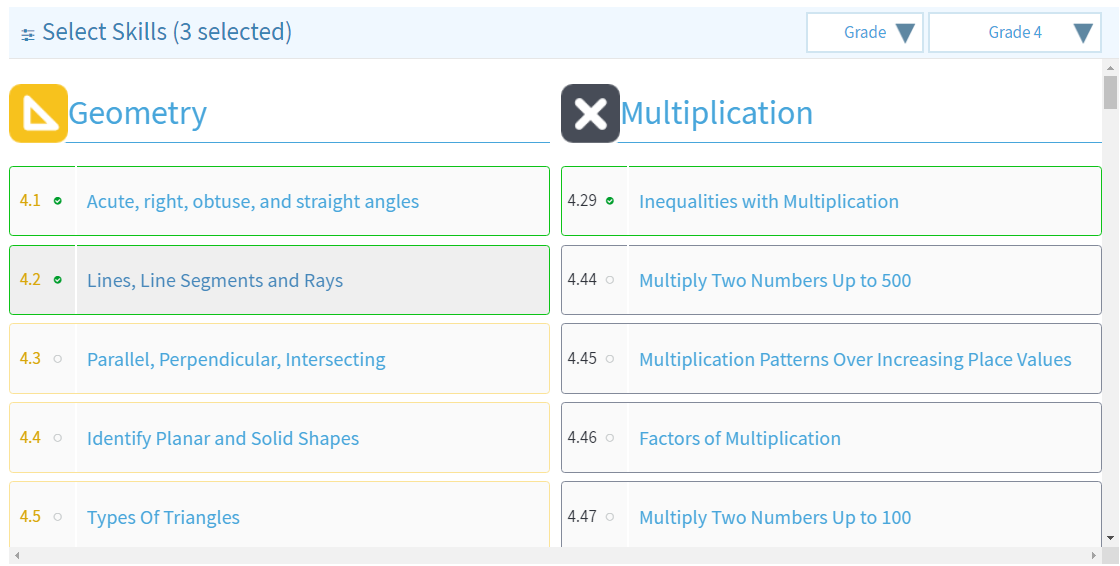Expand the Grade 4 dropdown
The width and height of the screenshot is (1120, 566).
tap(1014, 33)
